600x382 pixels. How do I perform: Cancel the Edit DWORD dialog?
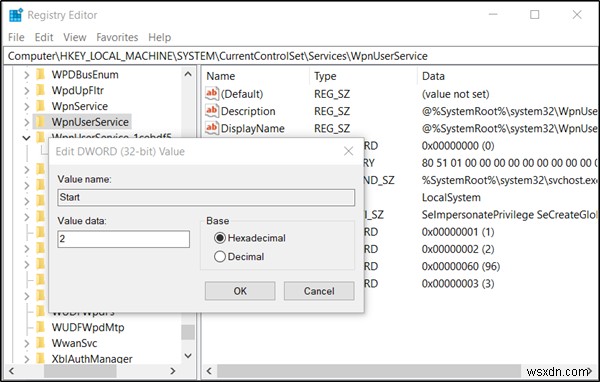coord(319,291)
